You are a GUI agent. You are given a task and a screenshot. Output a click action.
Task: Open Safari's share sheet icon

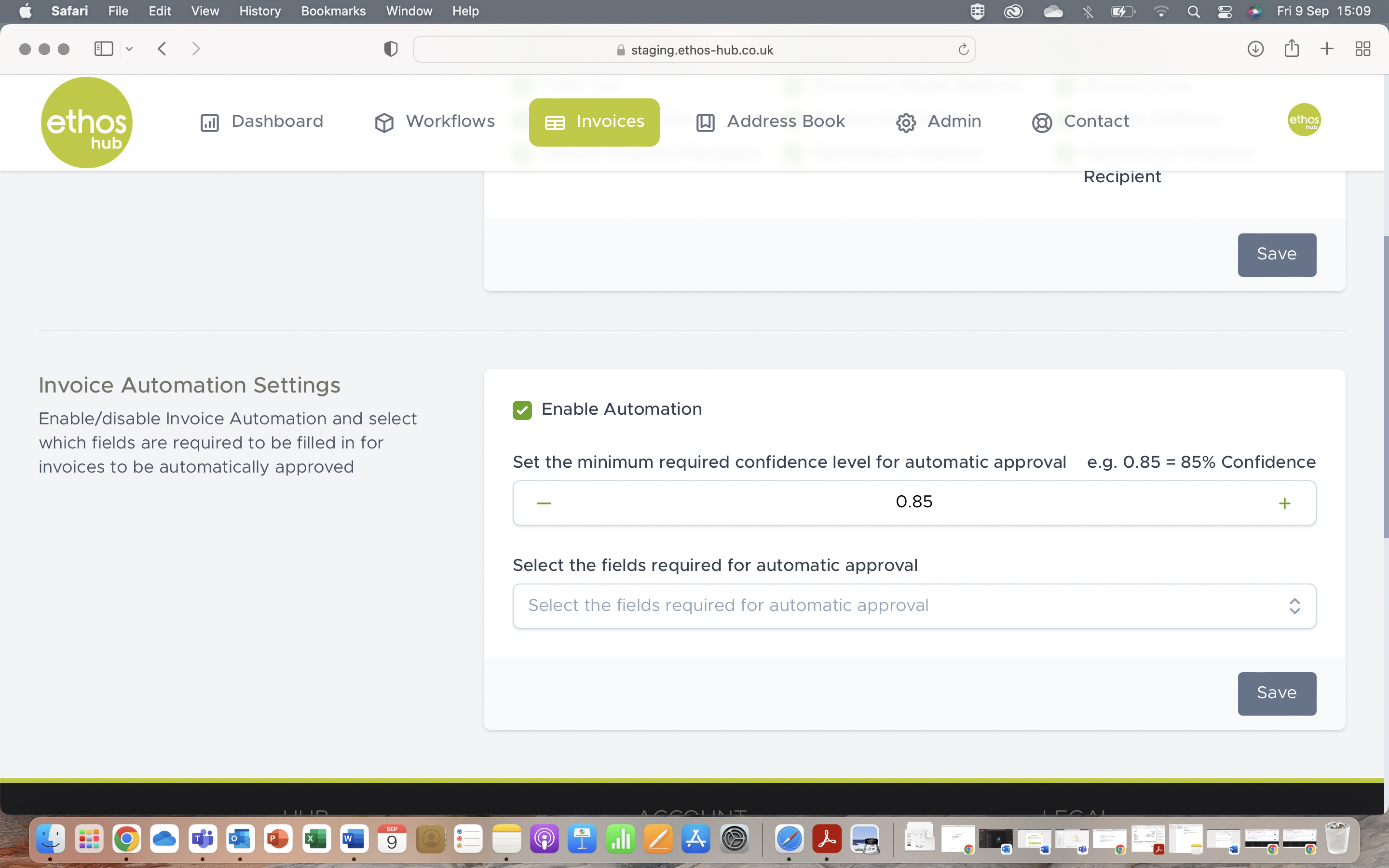click(x=1292, y=49)
